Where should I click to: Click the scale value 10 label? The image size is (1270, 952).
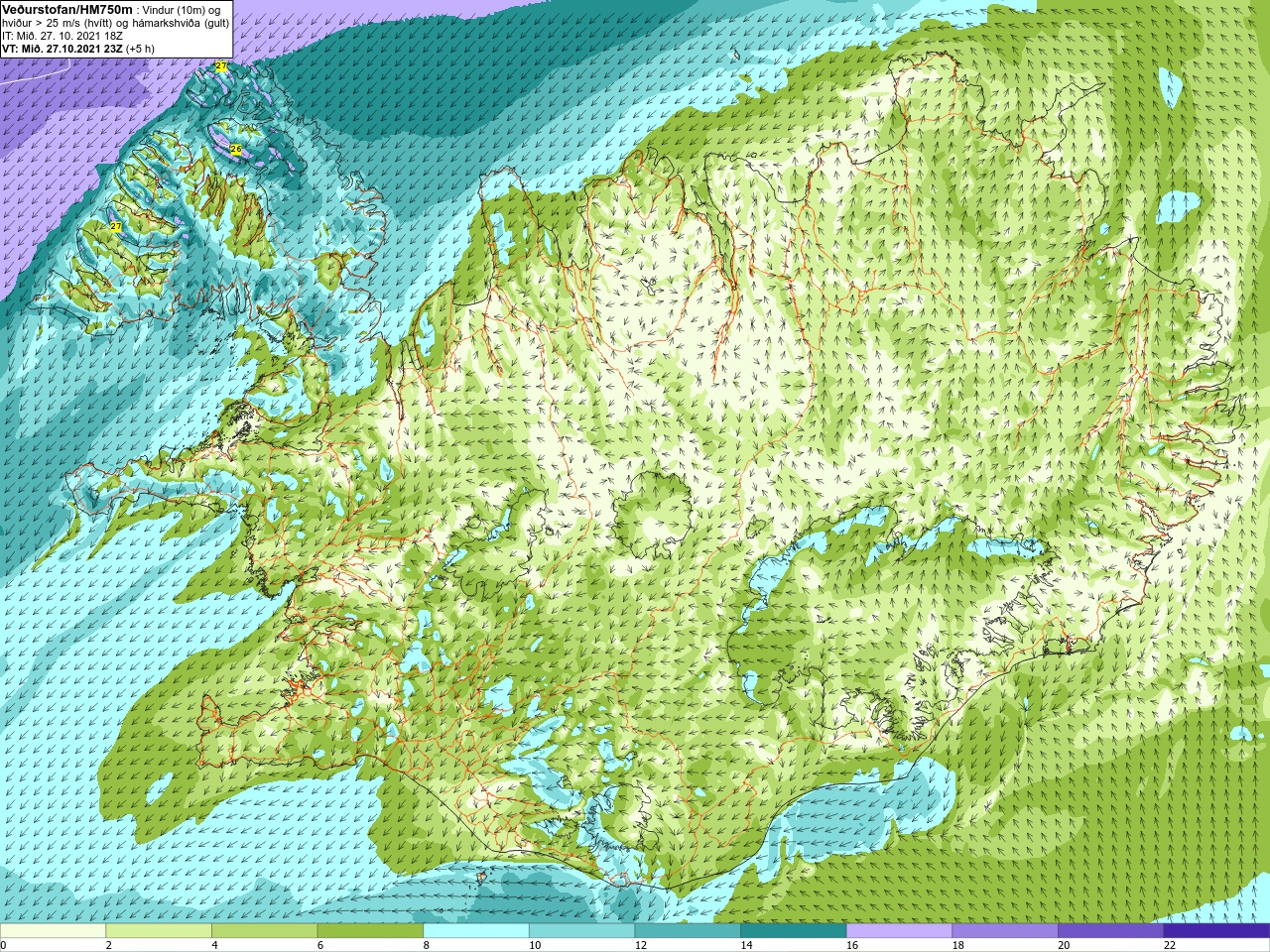coord(535,945)
